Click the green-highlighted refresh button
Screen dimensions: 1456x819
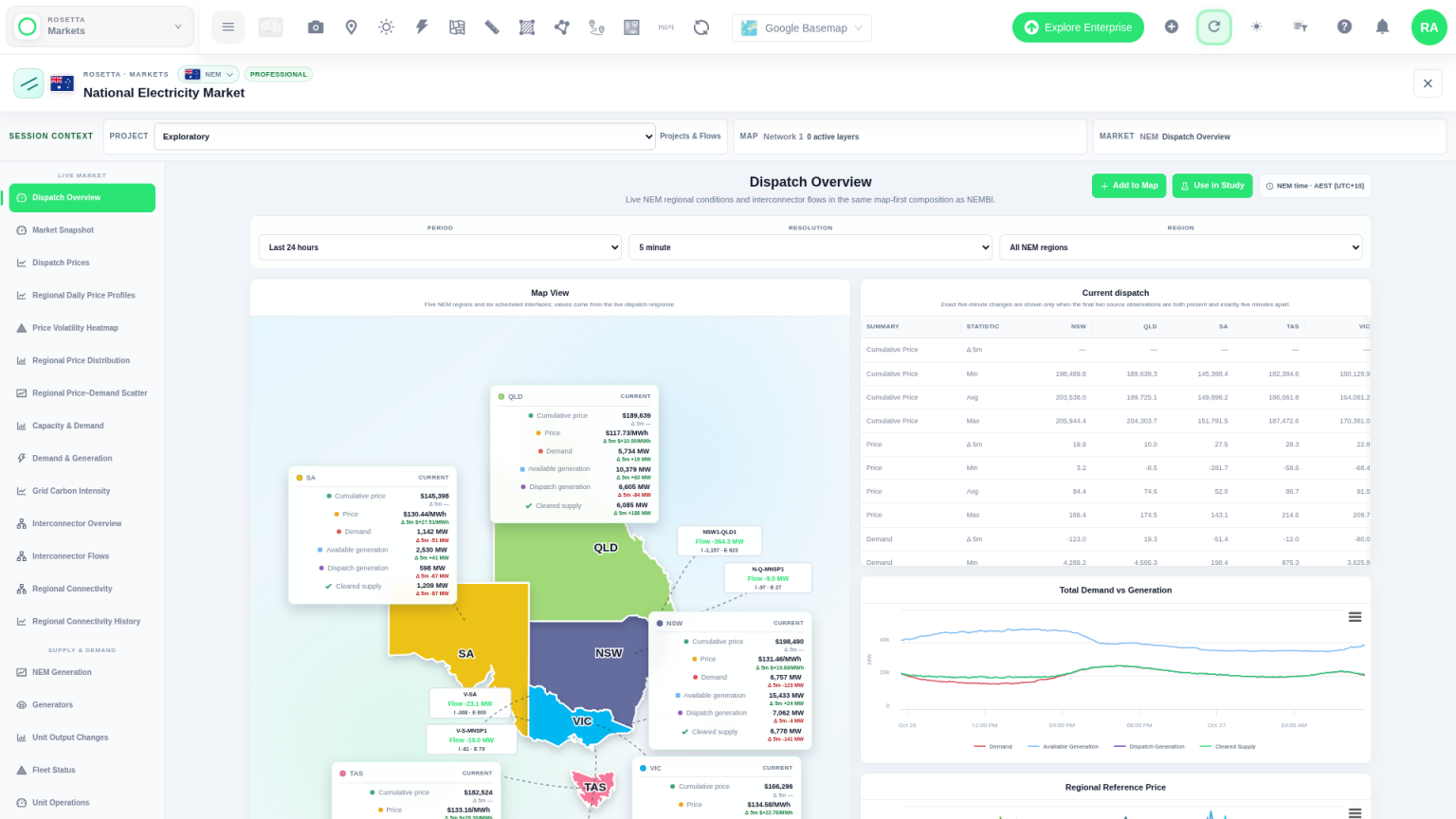click(x=1213, y=27)
